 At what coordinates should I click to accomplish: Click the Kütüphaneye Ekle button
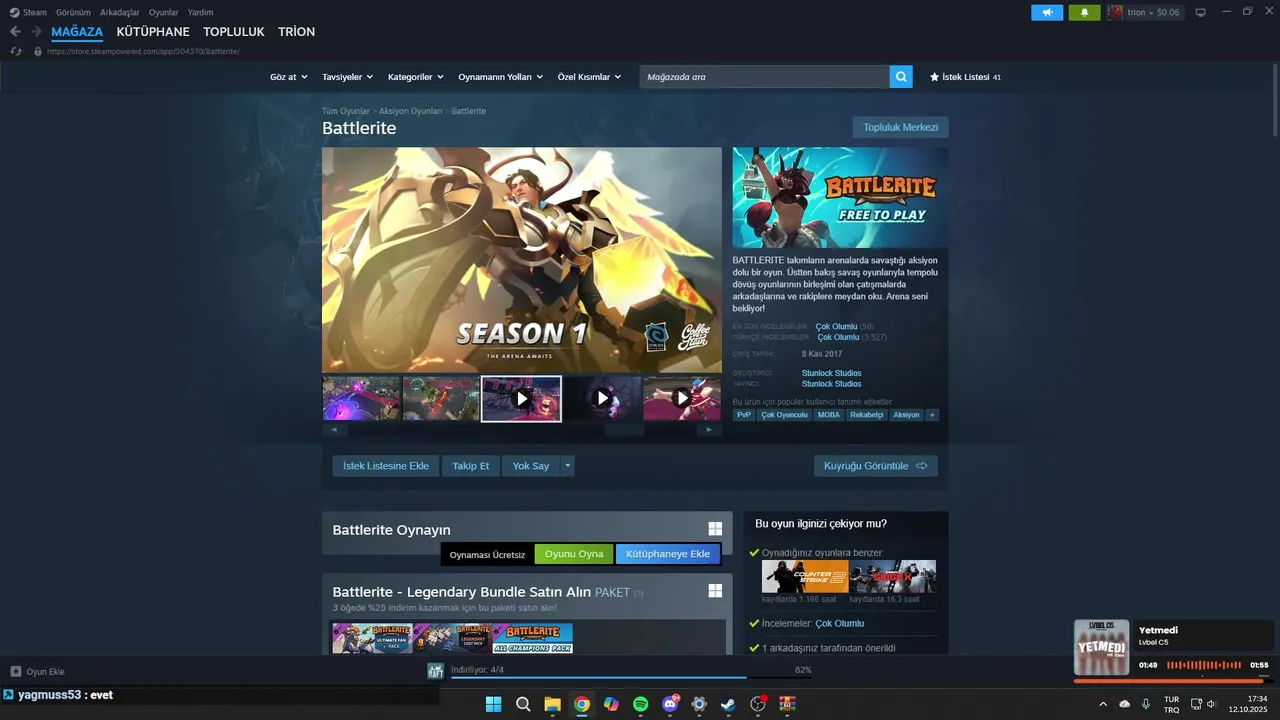tap(668, 554)
